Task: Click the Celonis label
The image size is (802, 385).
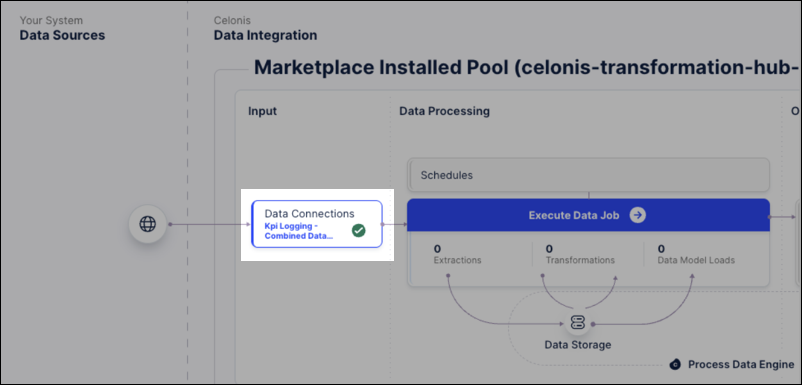Action: tap(232, 21)
